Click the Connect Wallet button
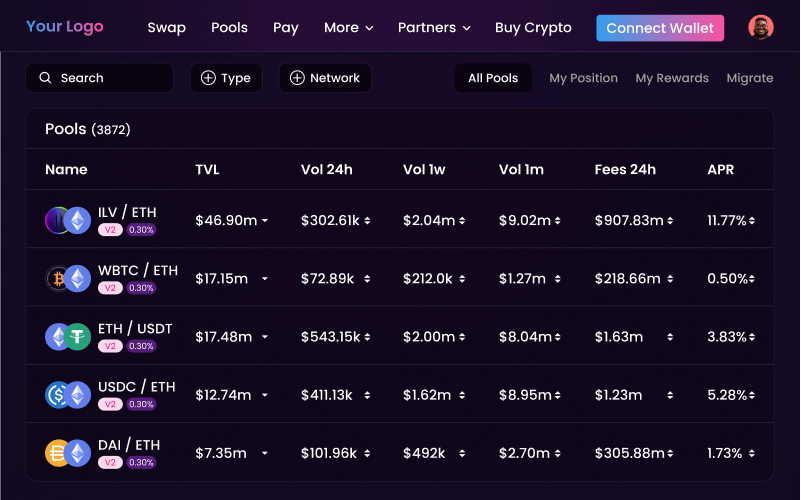 tap(660, 28)
